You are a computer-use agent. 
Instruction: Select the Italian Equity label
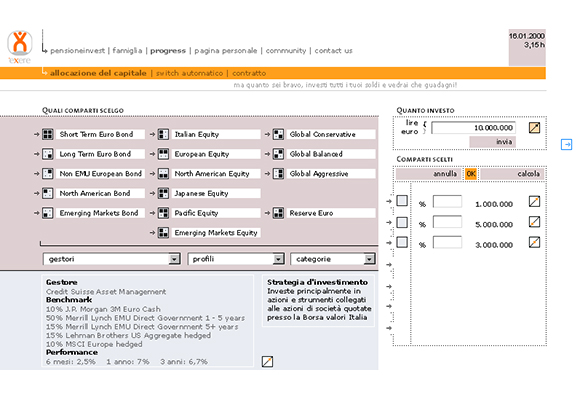pos(216,134)
